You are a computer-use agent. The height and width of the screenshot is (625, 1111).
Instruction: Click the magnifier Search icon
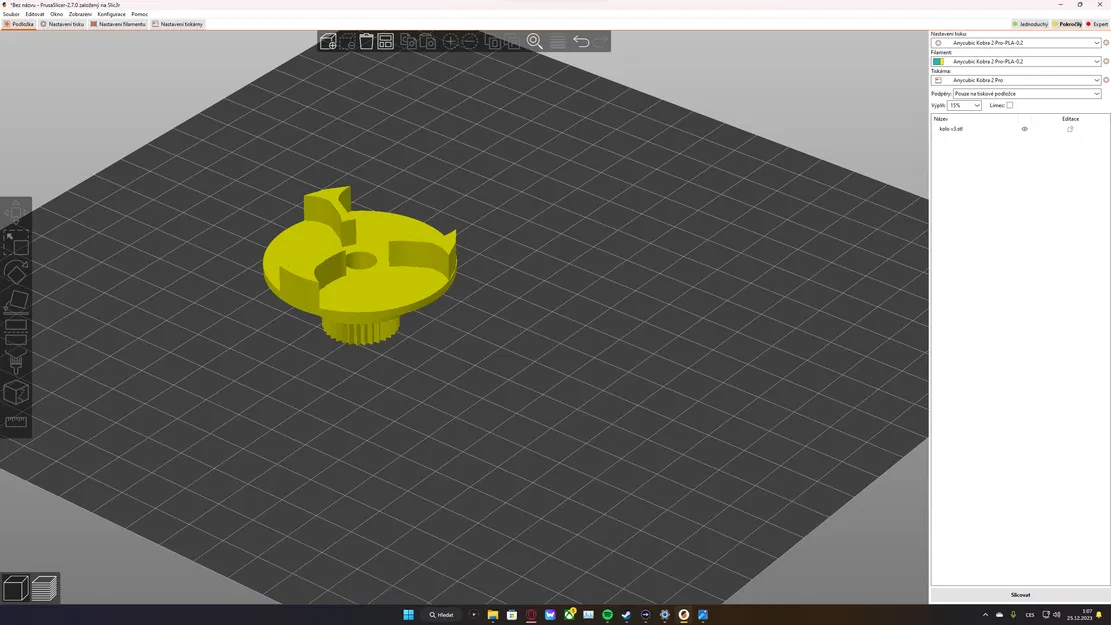[535, 41]
